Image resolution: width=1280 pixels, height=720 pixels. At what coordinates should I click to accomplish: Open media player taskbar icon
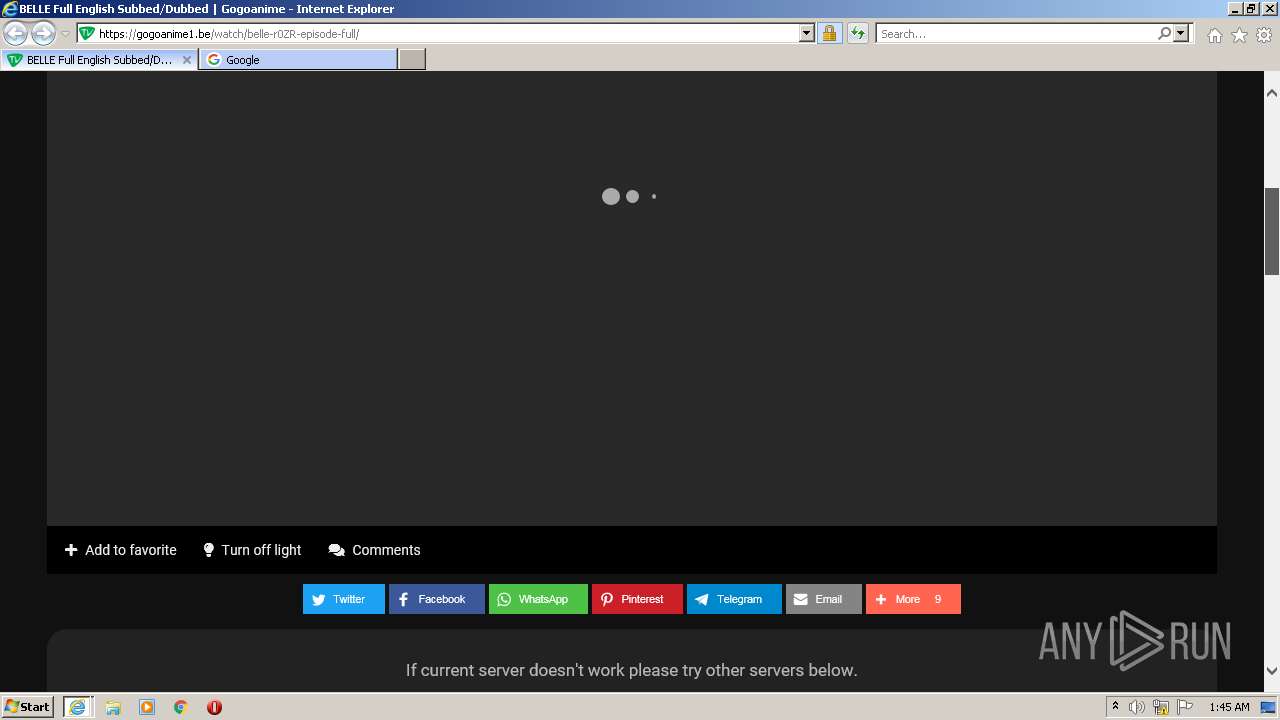coord(147,707)
